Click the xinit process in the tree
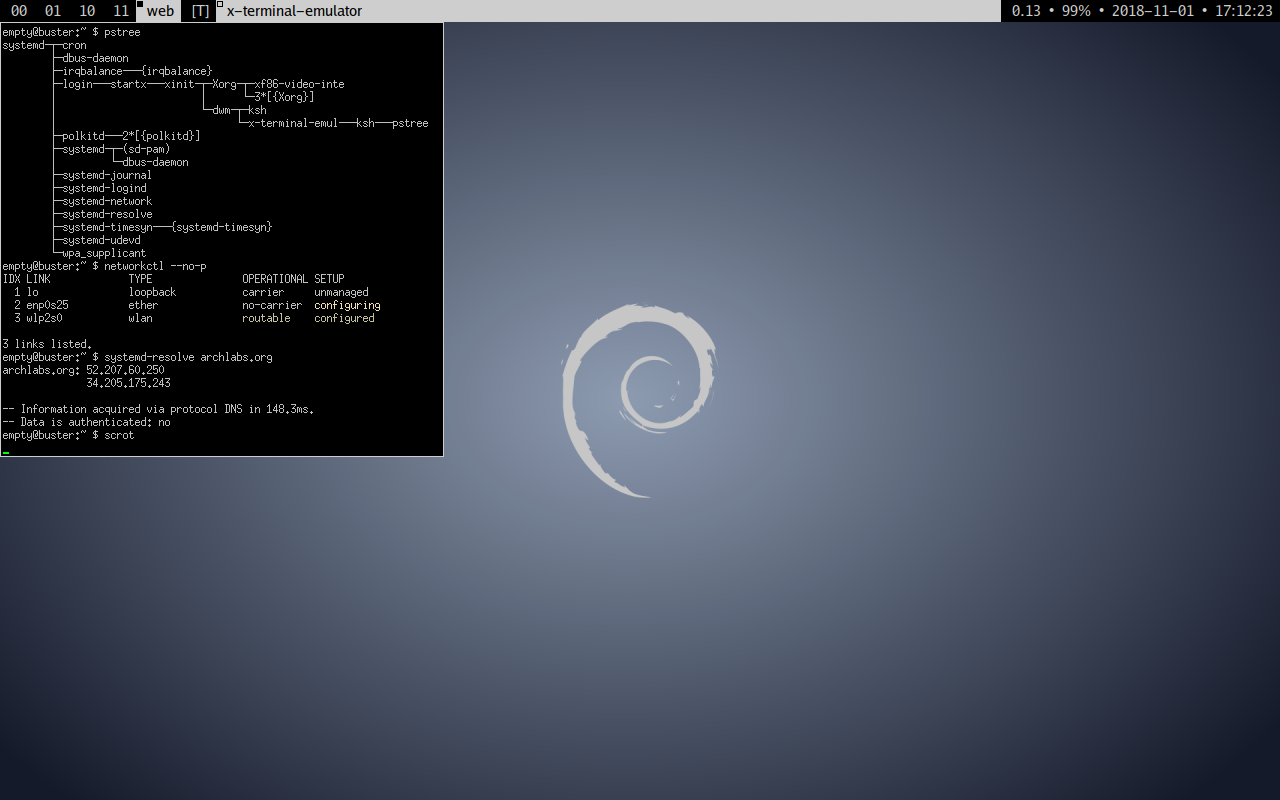The height and width of the screenshot is (800, 1280). pos(179,84)
